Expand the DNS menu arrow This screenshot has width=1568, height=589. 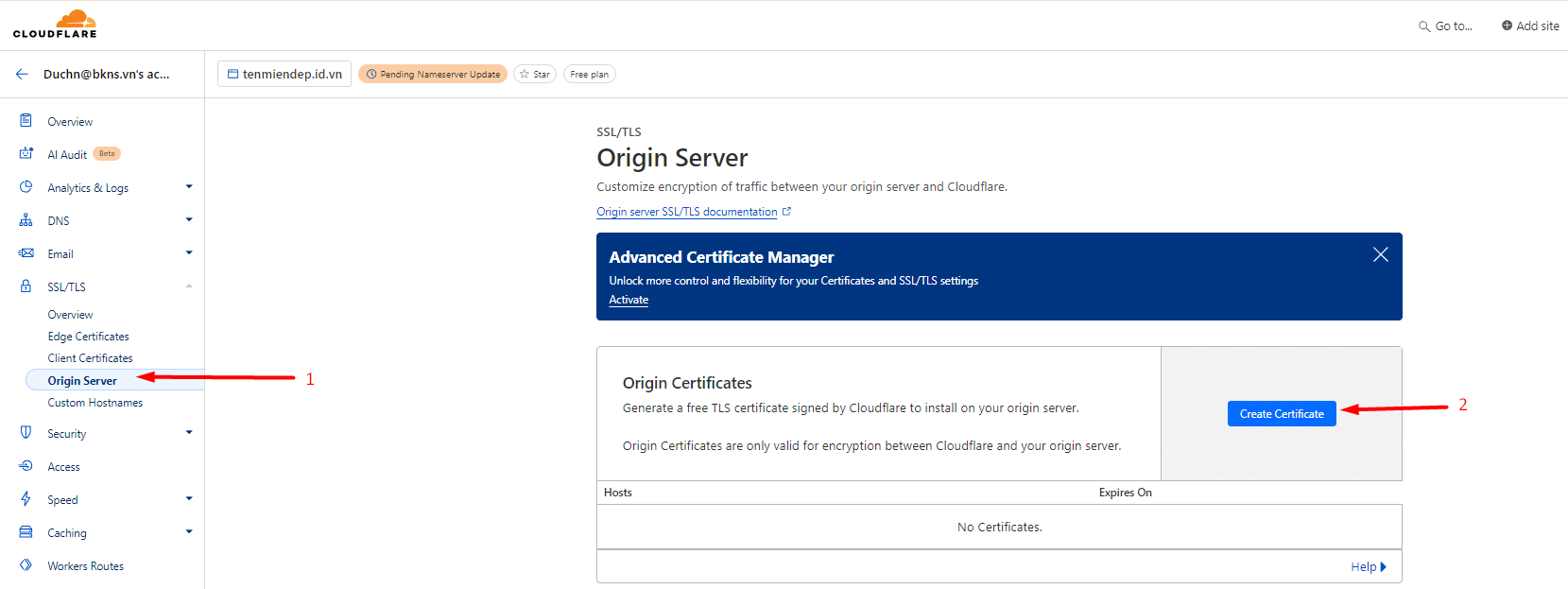(189, 219)
